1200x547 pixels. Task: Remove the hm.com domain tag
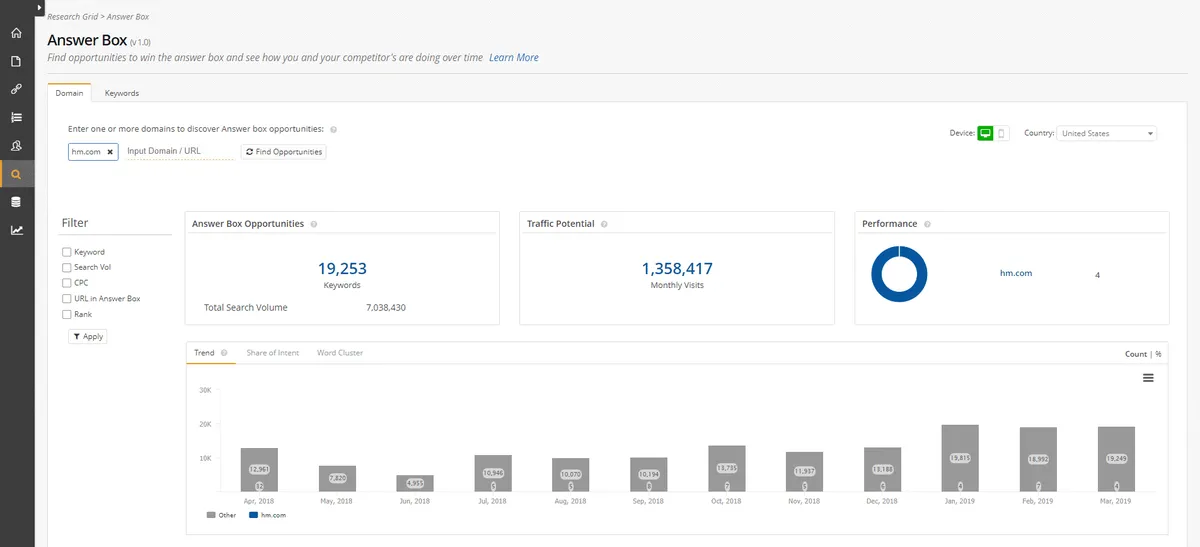click(110, 152)
